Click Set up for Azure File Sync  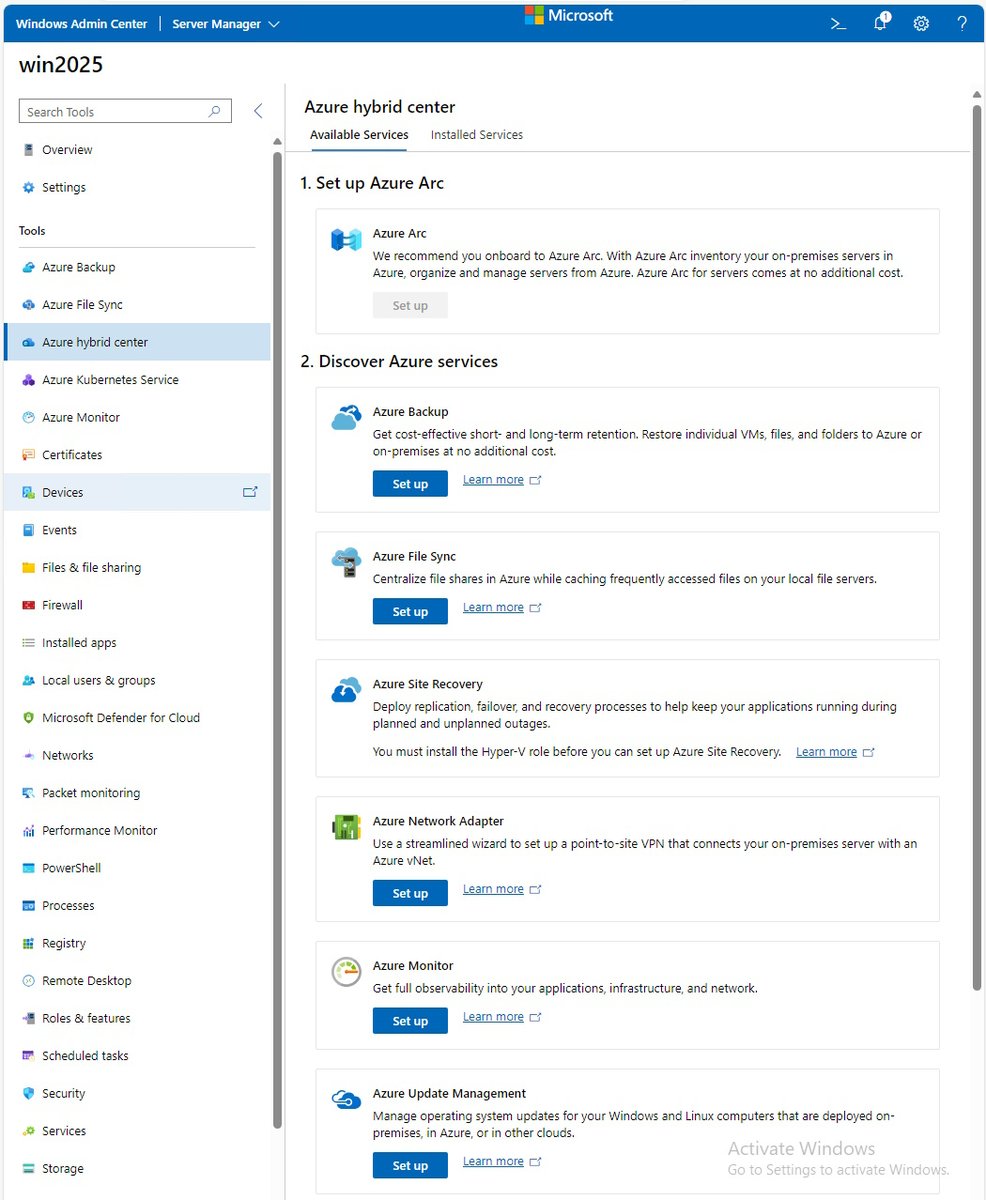410,612
